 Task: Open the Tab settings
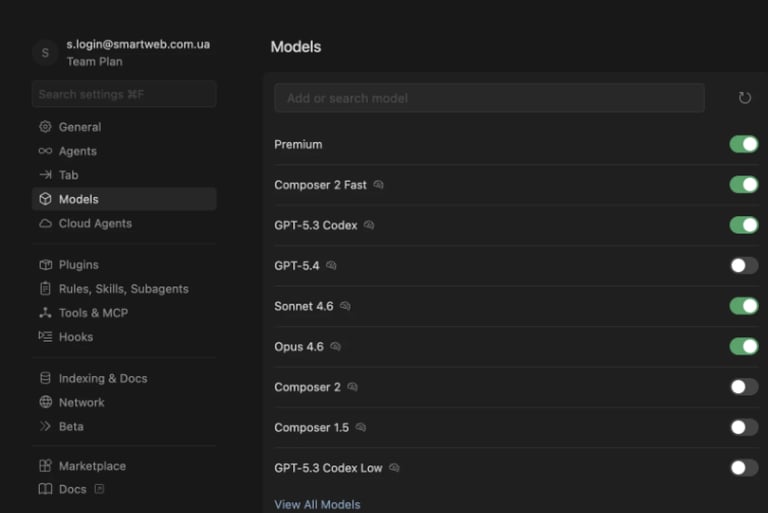coord(124,175)
